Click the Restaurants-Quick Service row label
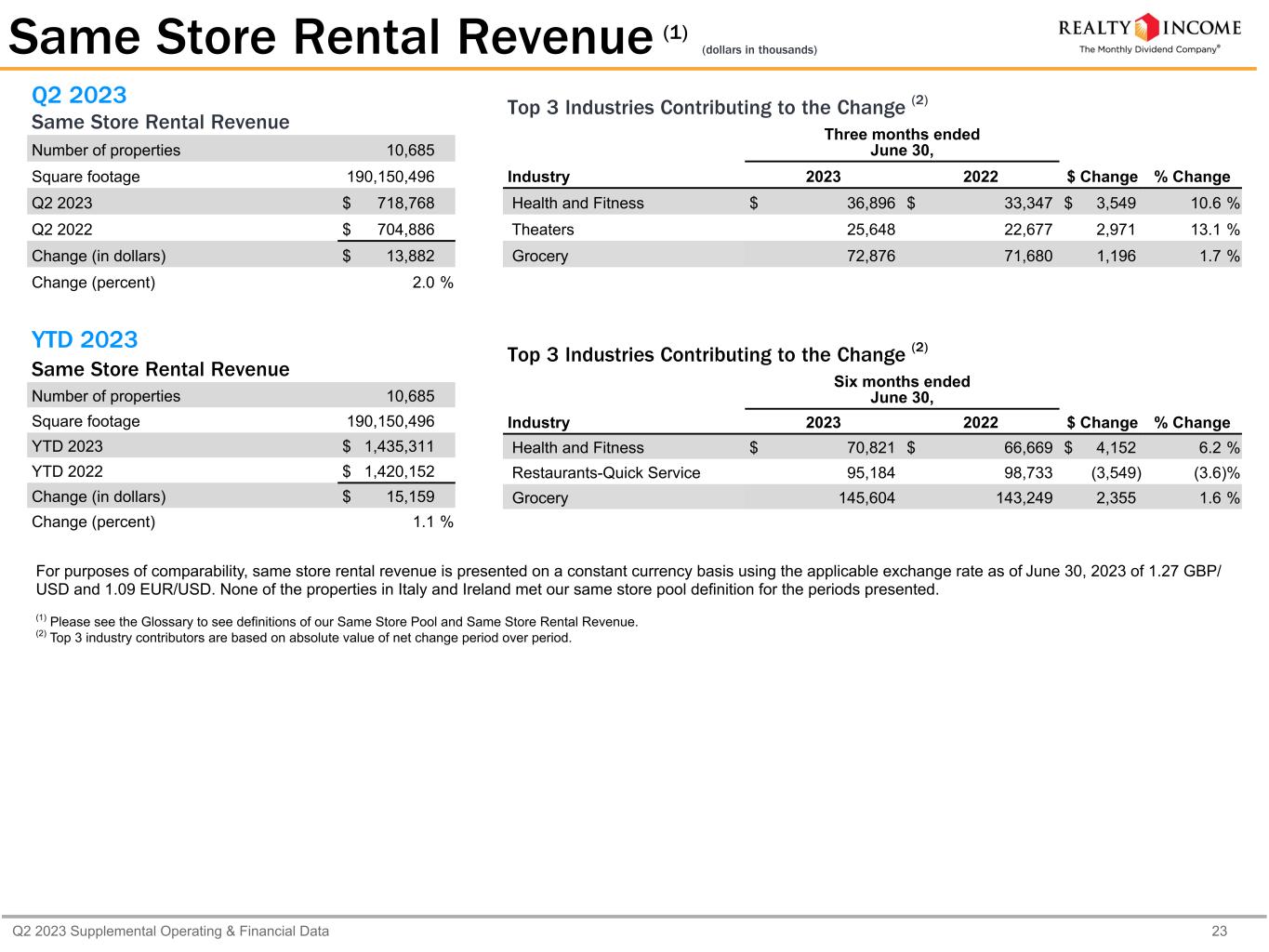Screen dimensions: 1269x952 pos(606,472)
